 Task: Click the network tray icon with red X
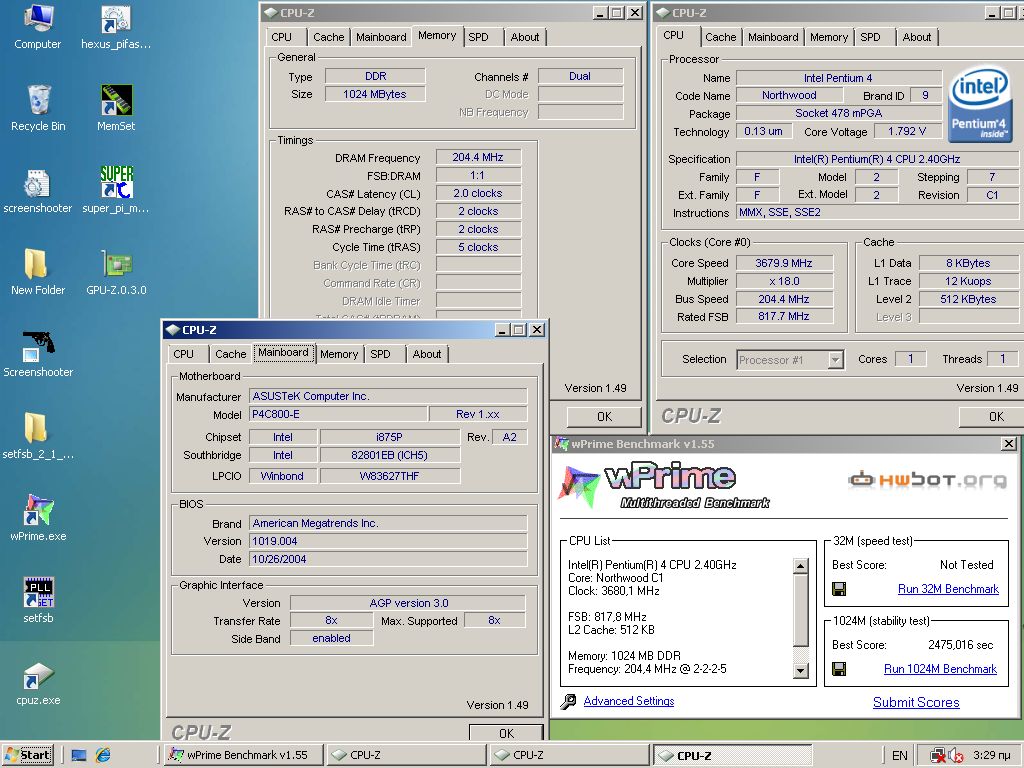[938, 756]
